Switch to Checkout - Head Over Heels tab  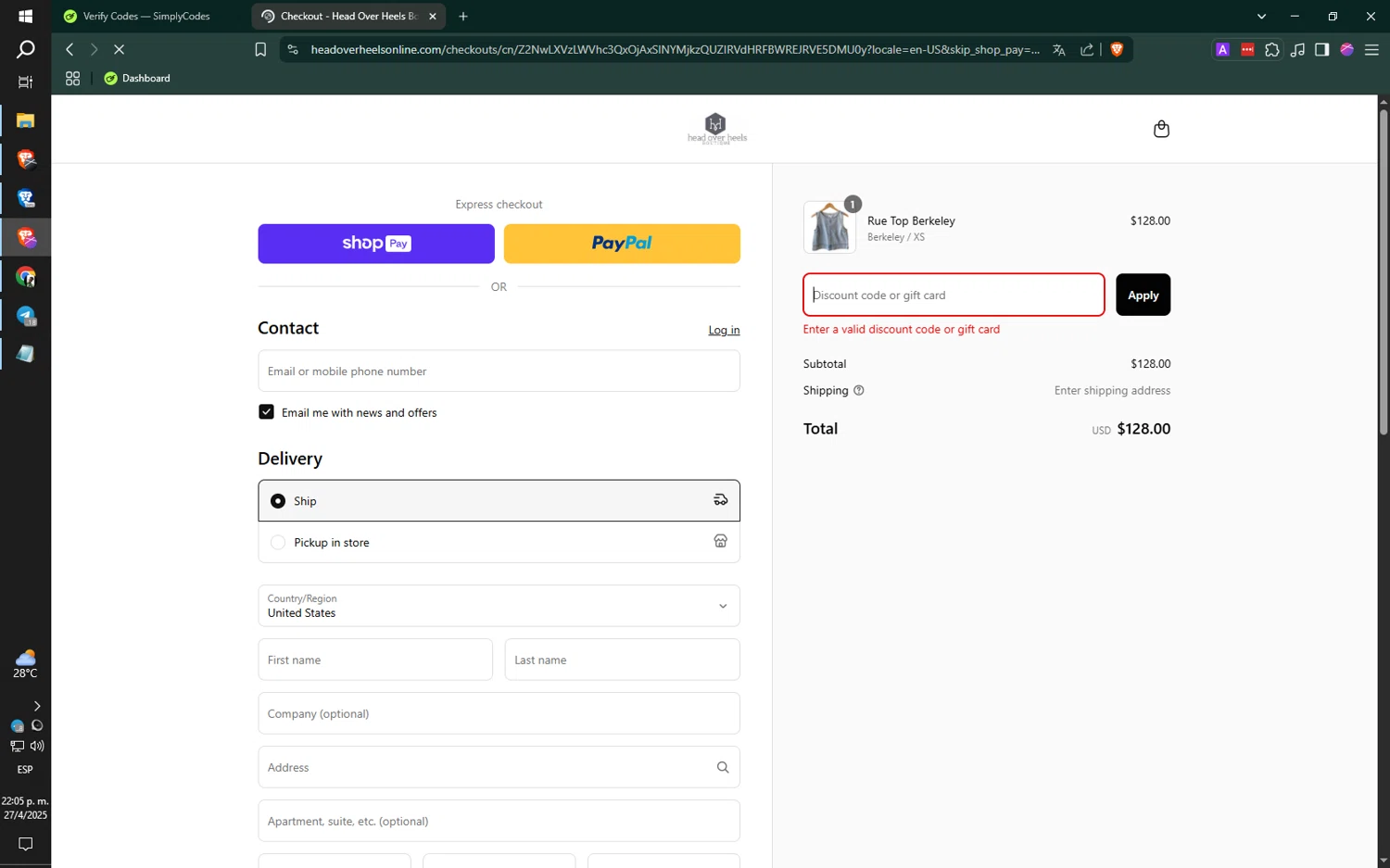[x=348, y=17]
